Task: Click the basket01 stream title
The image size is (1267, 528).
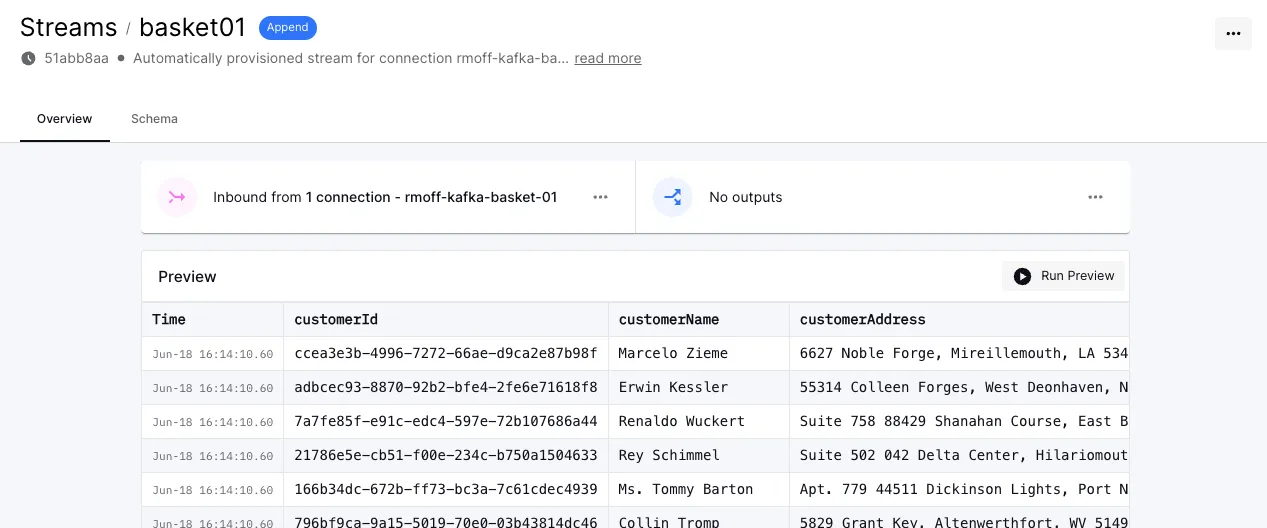Action: tap(193, 27)
